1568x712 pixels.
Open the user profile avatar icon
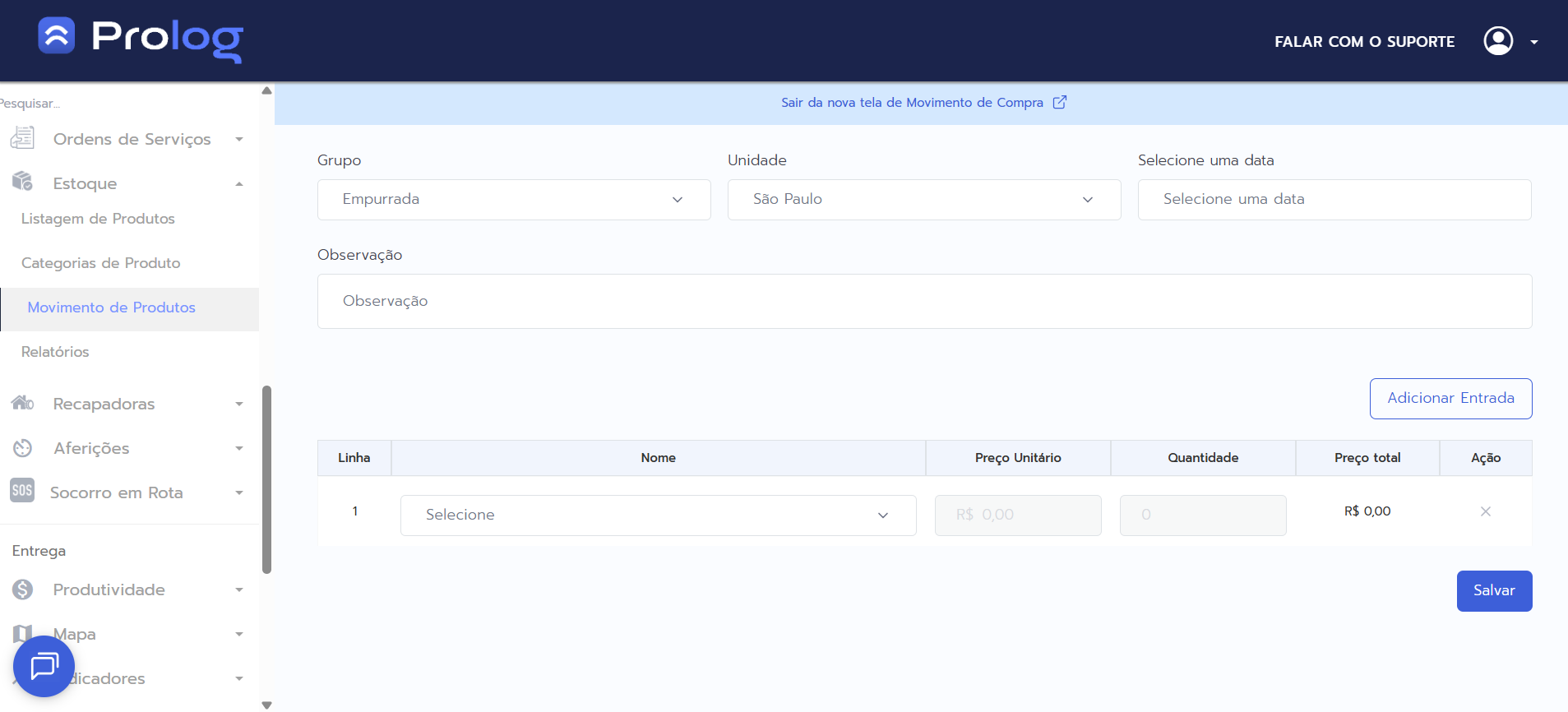tap(1497, 41)
